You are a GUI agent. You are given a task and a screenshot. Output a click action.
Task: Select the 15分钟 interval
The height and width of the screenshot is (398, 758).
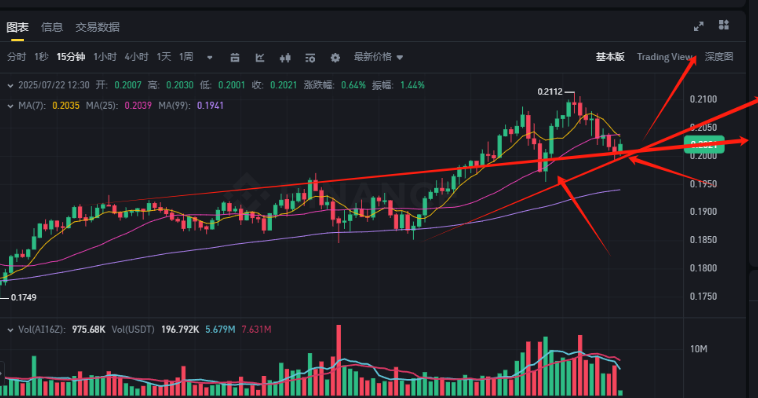pos(71,57)
